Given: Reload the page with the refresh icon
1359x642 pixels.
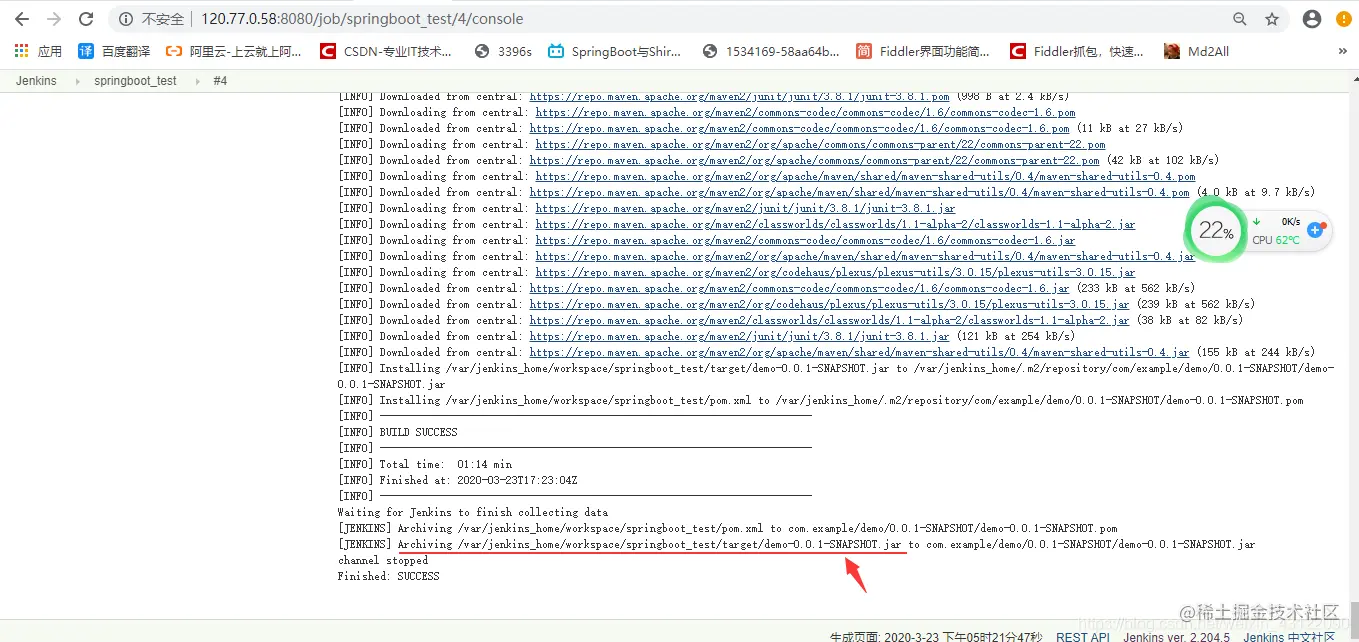Looking at the screenshot, I should pyautogui.click(x=86, y=19).
